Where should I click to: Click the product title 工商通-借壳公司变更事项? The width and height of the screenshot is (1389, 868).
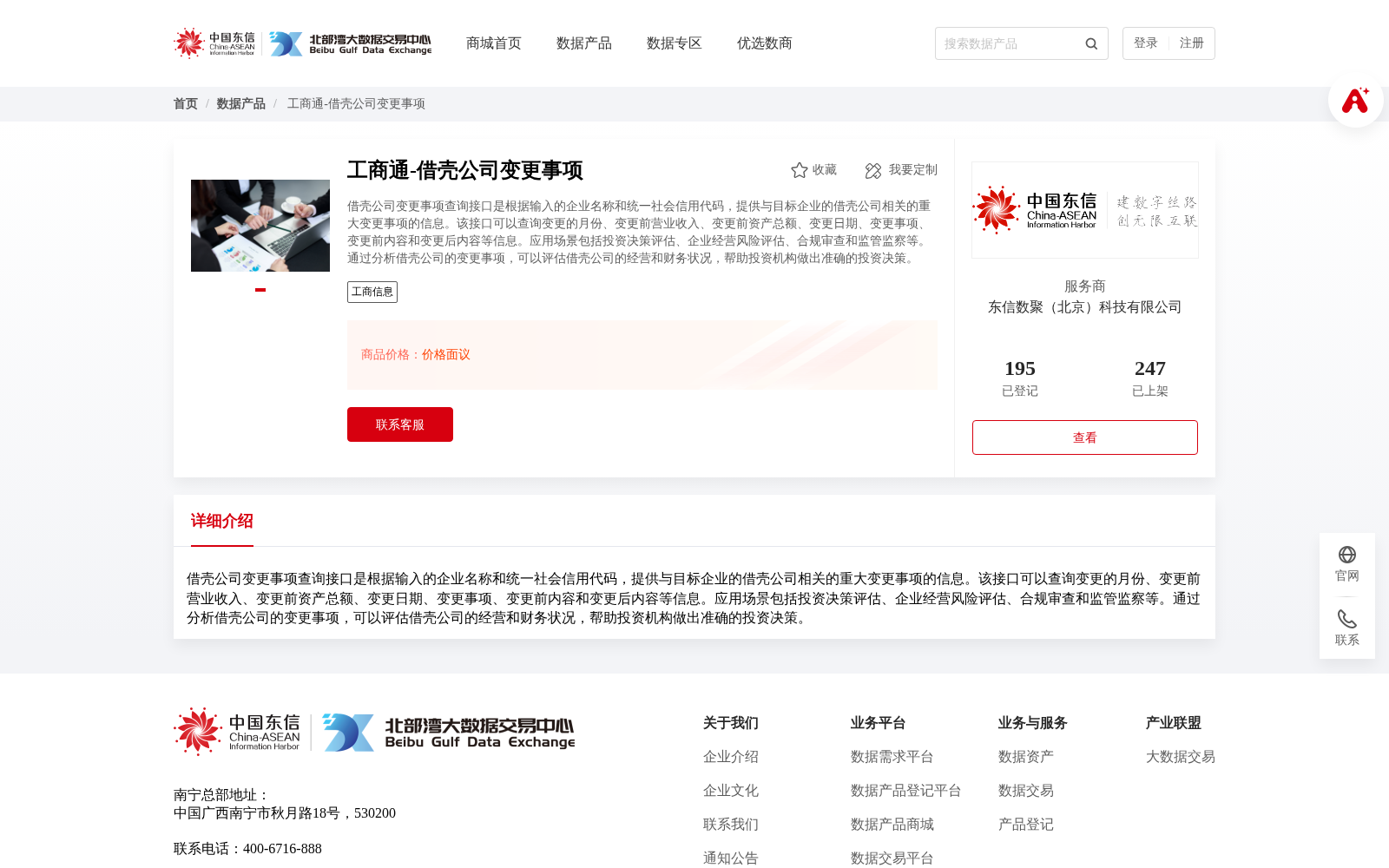pyautogui.click(x=465, y=170)
